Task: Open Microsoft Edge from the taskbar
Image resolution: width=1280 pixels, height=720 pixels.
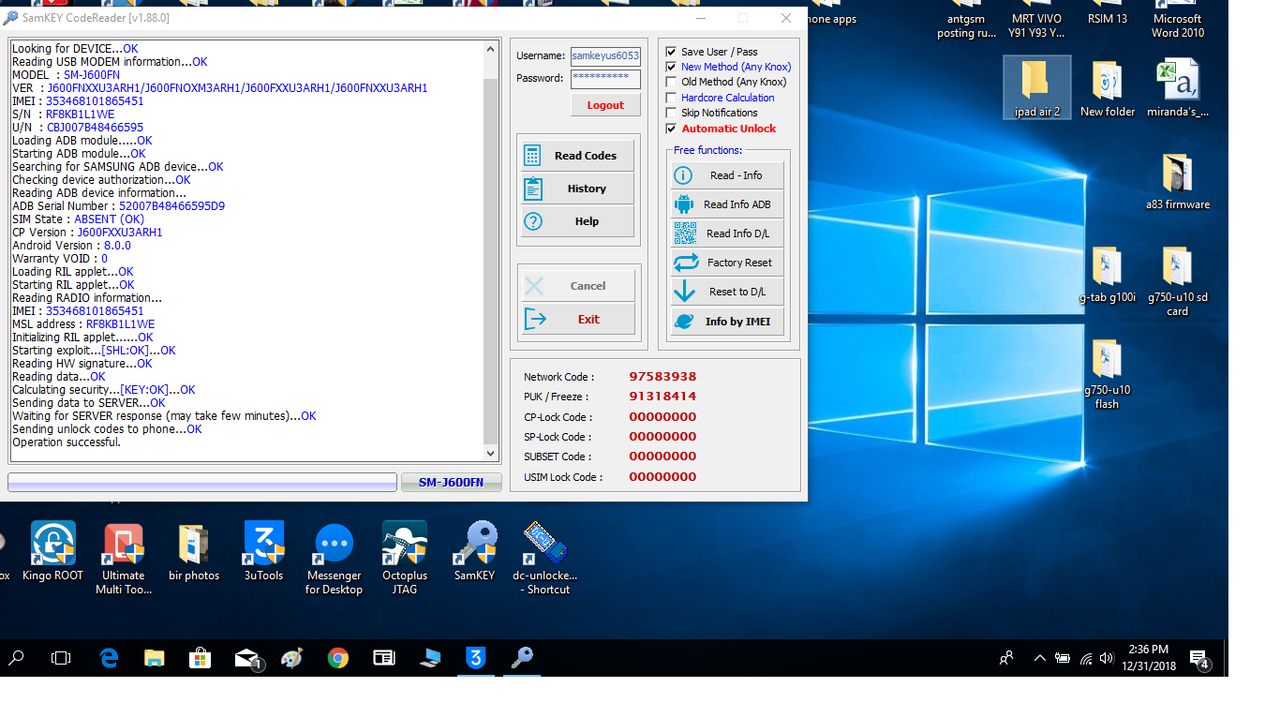Action: (109, 657)
